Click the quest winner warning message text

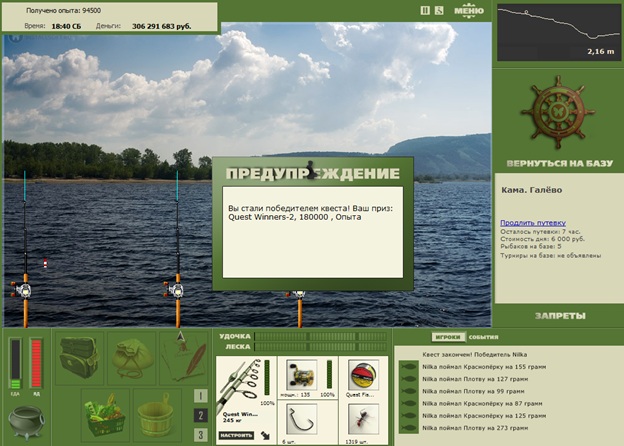coord(310,213)
